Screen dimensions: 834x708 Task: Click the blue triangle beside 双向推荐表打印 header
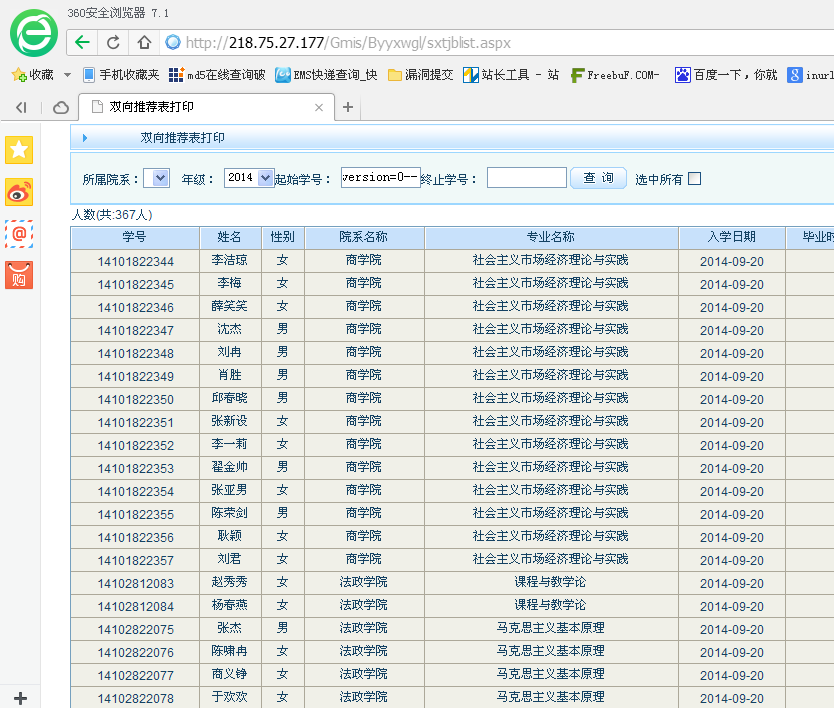pyautogui.click(x=85, y=138)
